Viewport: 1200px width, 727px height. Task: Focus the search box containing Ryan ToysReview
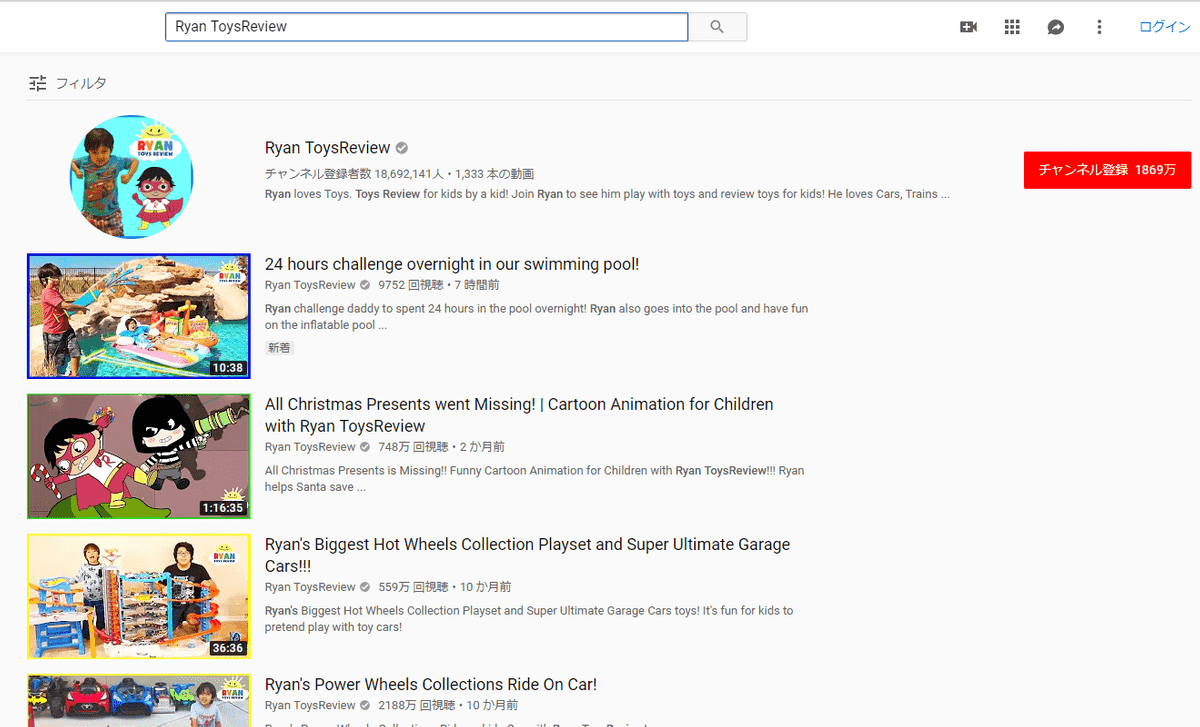427,27
